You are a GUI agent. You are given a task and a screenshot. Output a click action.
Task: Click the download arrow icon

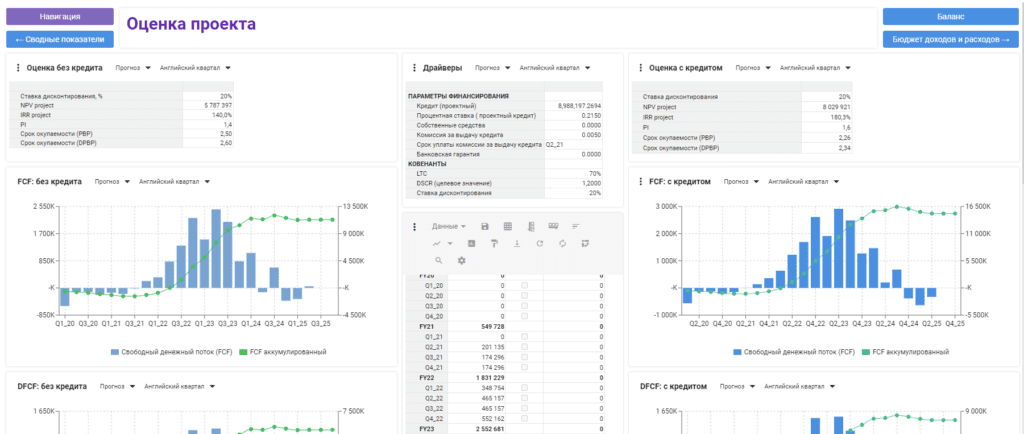(x=516, y=243)
